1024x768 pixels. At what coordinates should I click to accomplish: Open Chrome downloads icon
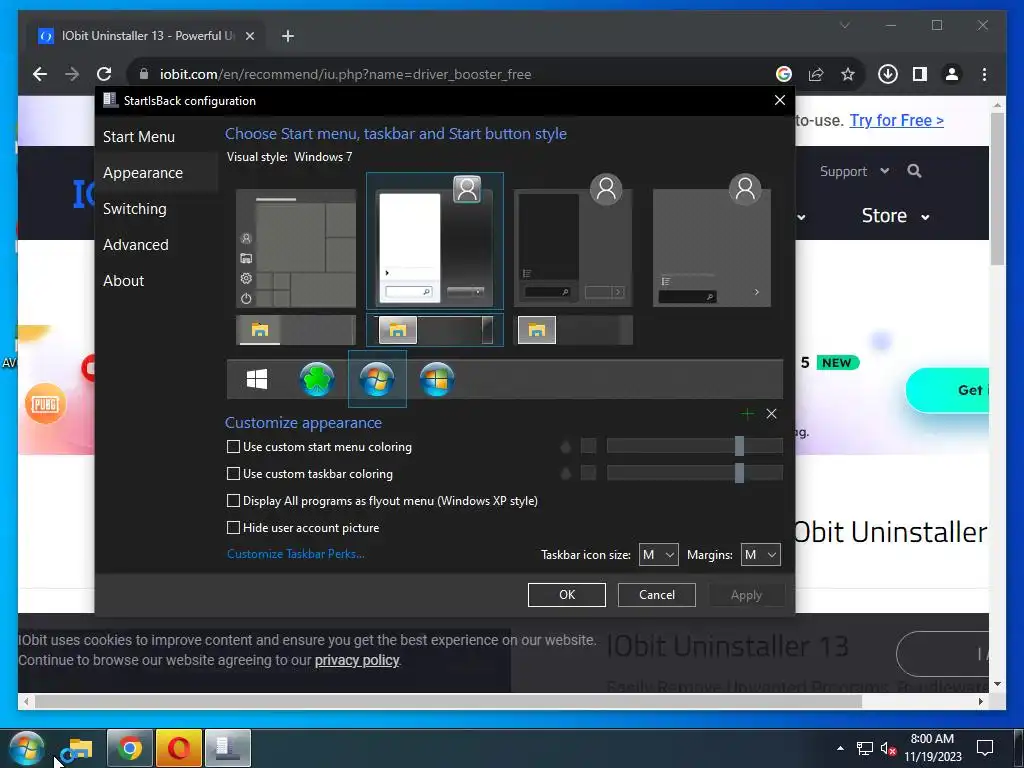[x=888, y=74]
